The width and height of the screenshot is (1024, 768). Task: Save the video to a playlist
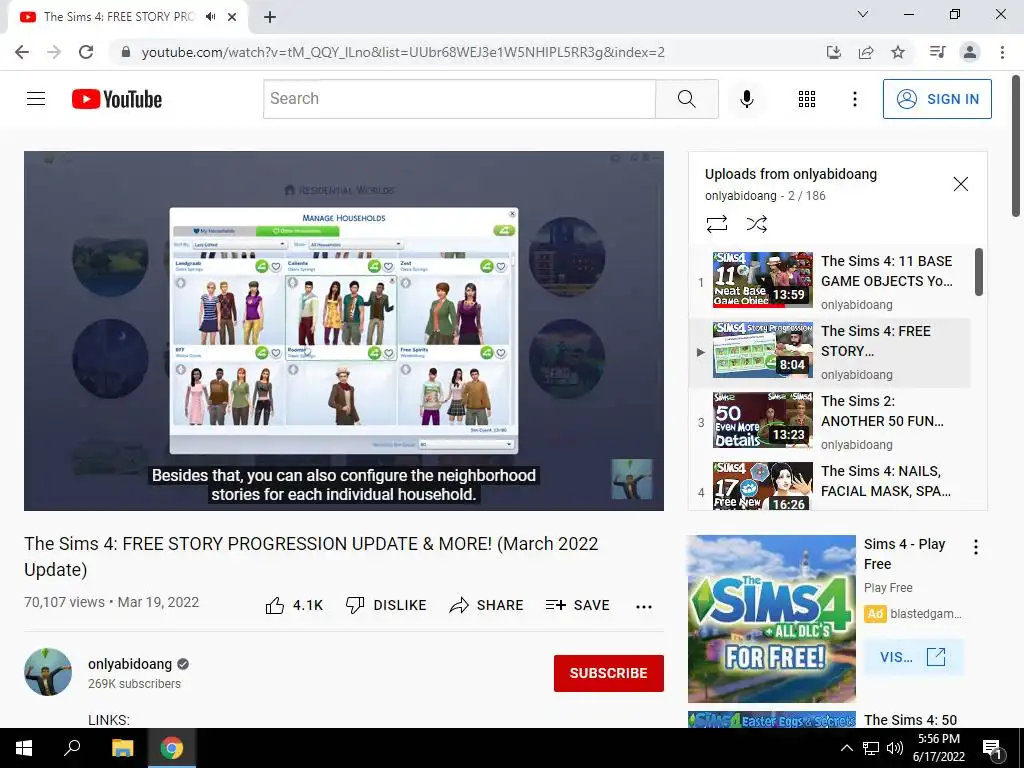(x=577, y=605)
